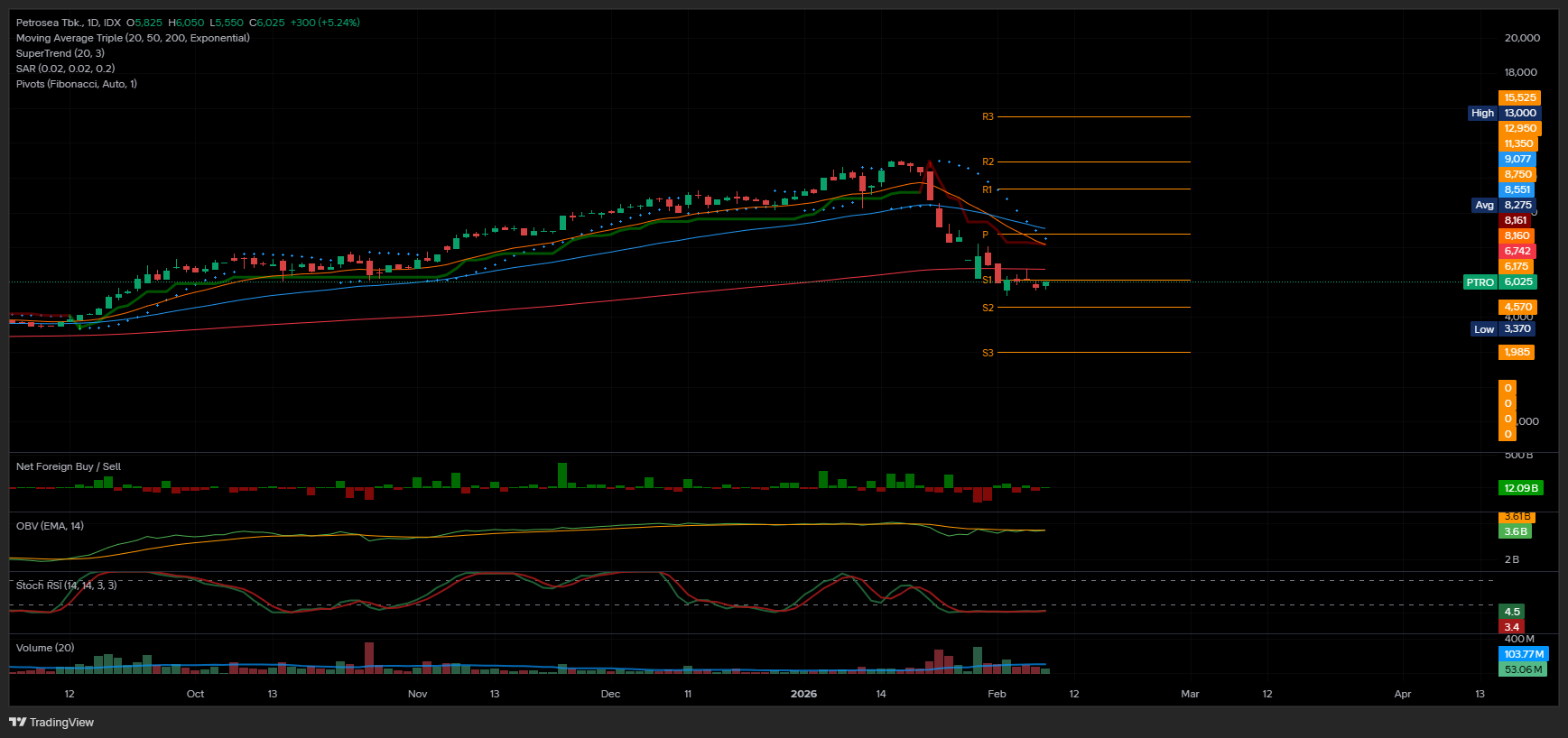
Task: Click the close value C6,025
Action: pyautogui.click(x=267, y=23)
